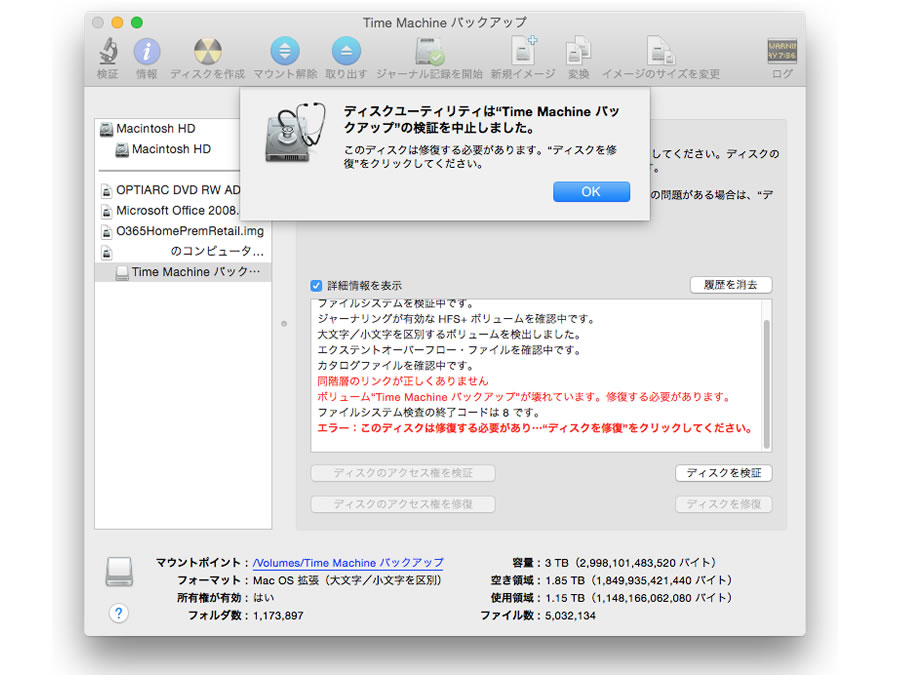The height and width of the screenshot is (675, 900).
Task: Click the sidebar splitter dot handle
Action: 284,324
